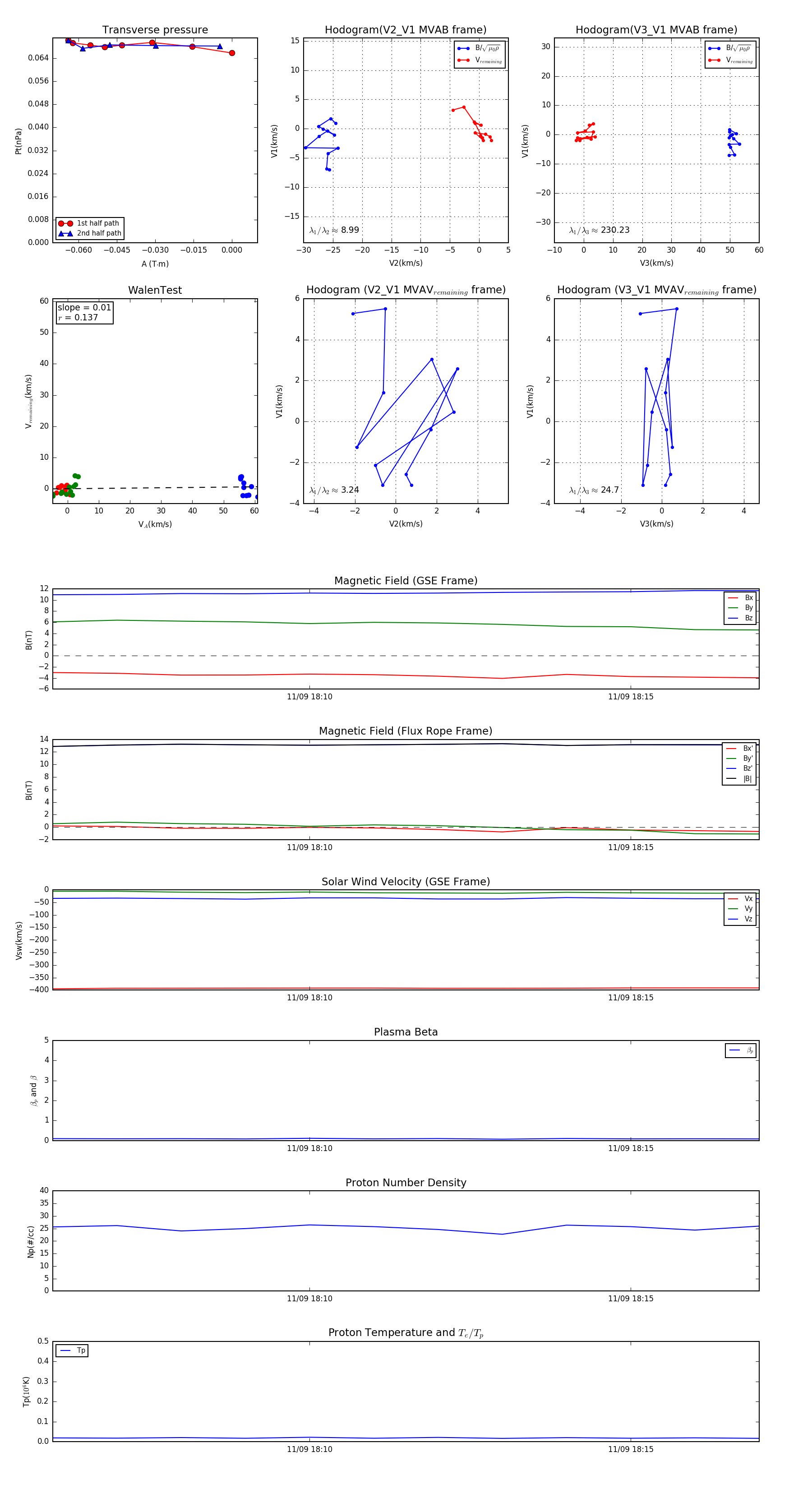This screenshot has height=1489, width=812.
Task: Click '11/09 18:15' tick under proton temperature plot
Action: (631, 1449)
